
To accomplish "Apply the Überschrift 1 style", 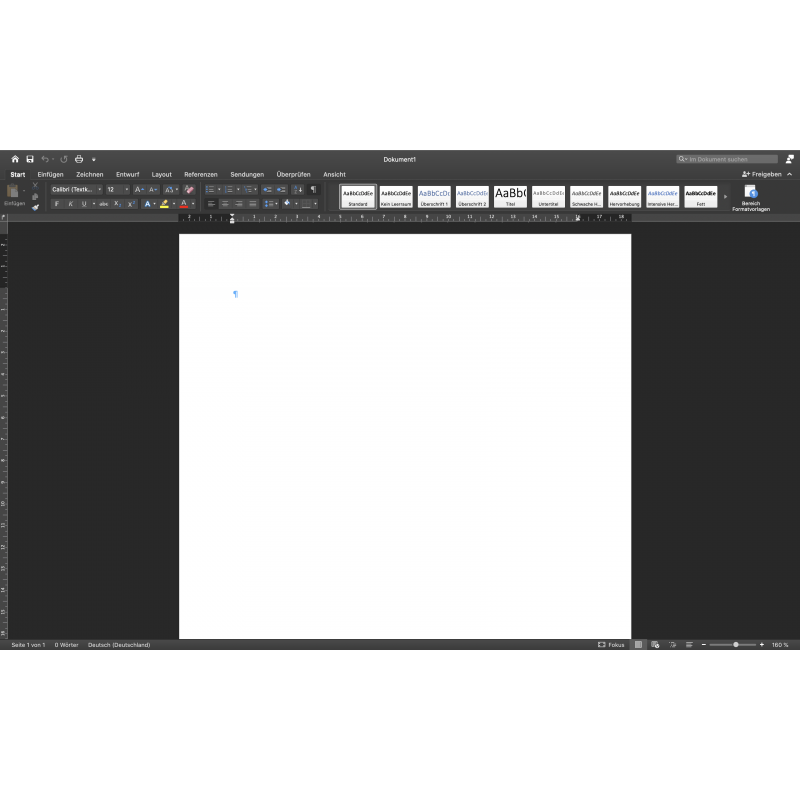I will tap(434, 196).
